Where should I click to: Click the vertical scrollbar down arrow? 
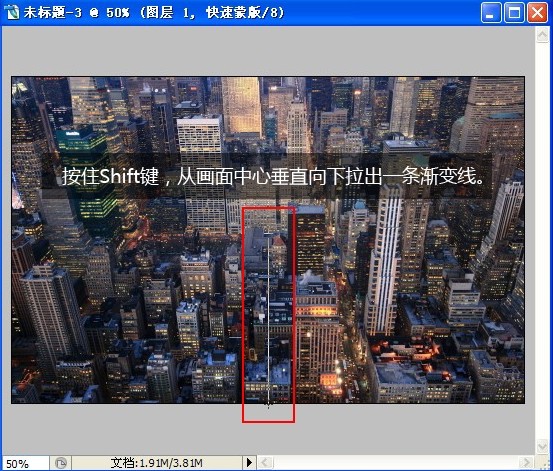542,447
